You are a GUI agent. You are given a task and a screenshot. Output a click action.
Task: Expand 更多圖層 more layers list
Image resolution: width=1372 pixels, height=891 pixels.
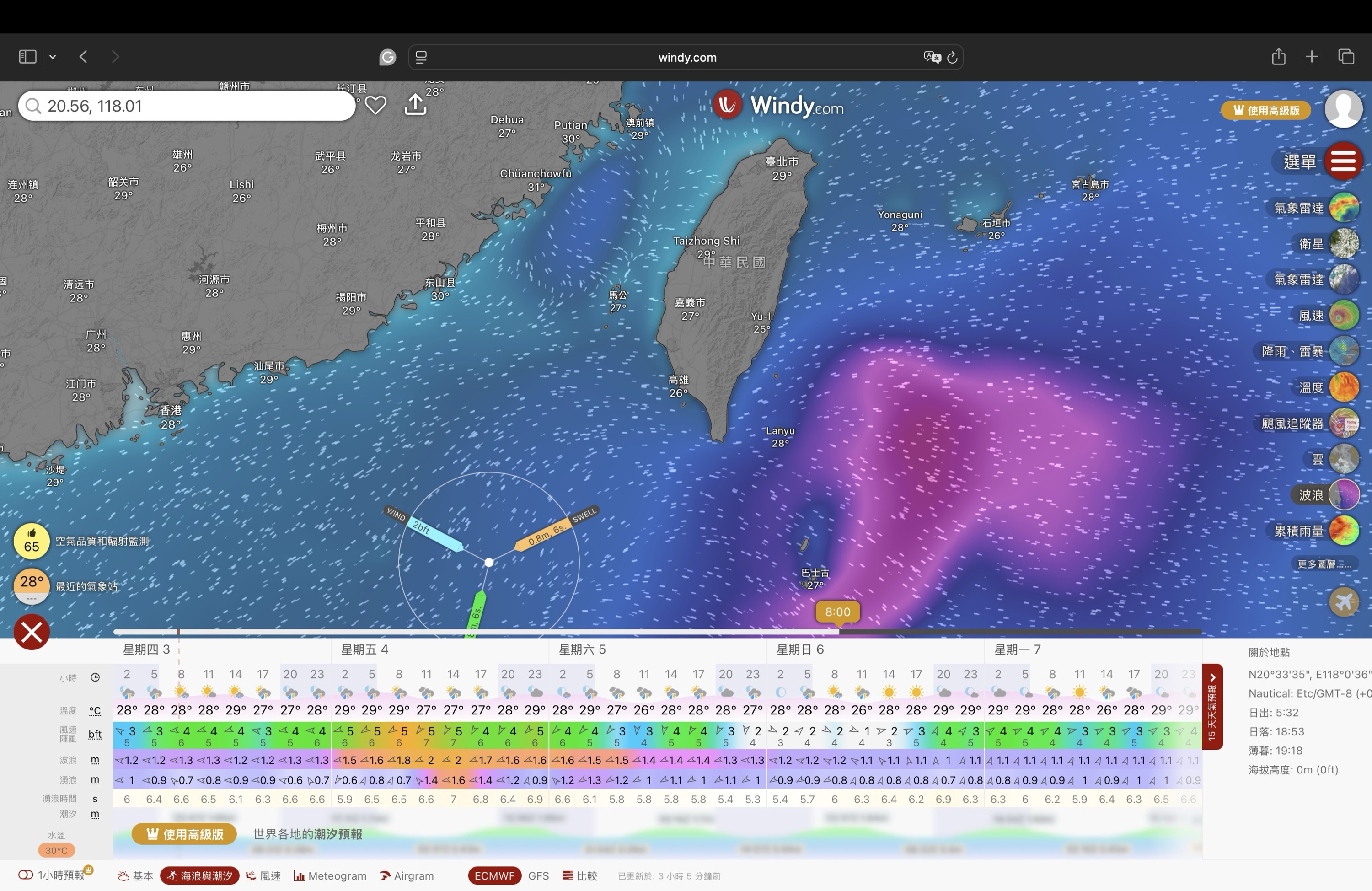point(1324,564)
